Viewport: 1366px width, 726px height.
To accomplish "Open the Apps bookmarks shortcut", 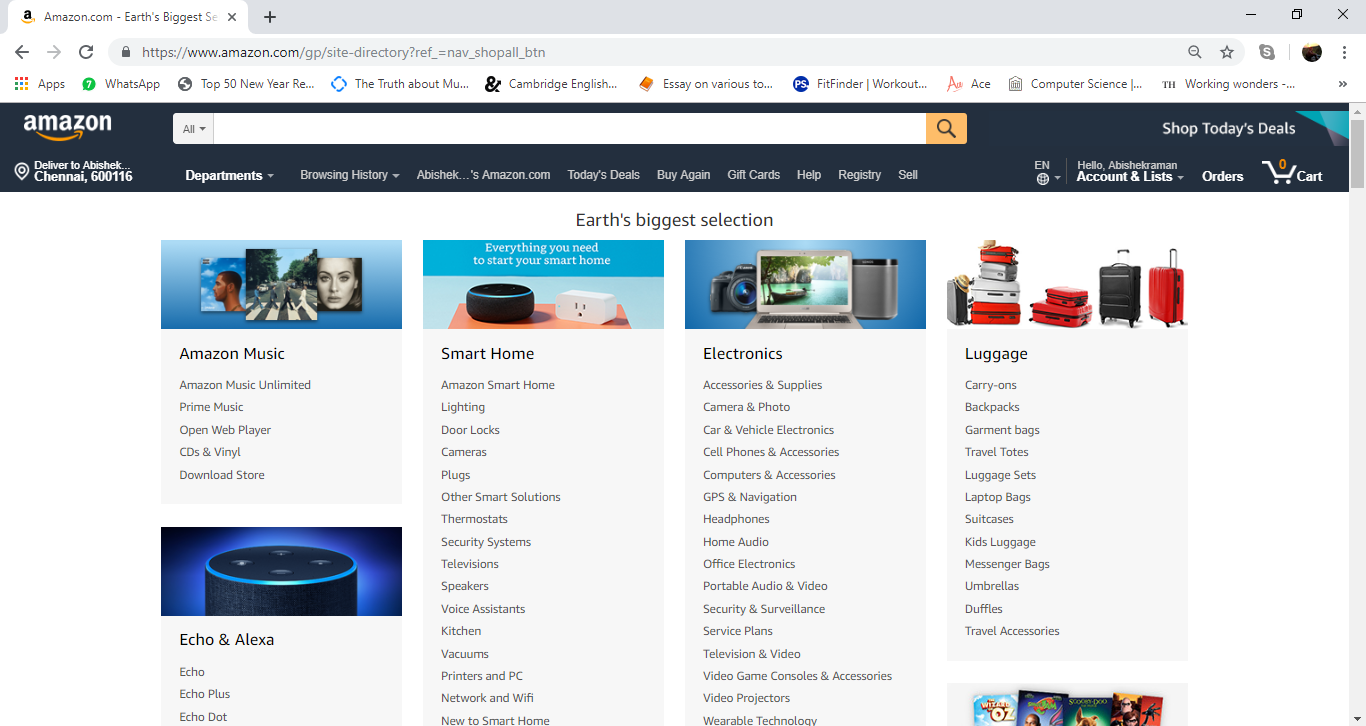I will (40, 84).
